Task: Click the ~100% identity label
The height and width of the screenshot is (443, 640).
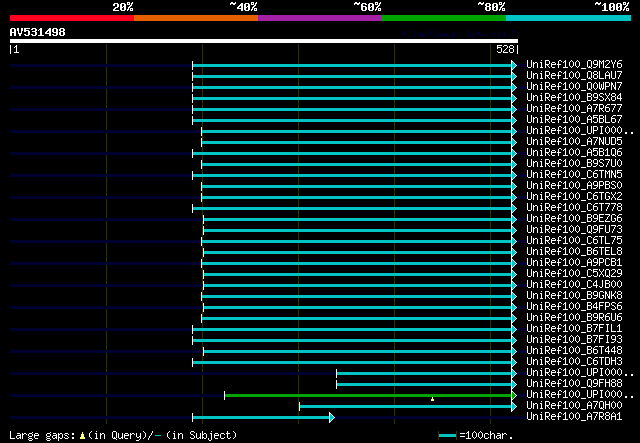Action: (612, 7)
